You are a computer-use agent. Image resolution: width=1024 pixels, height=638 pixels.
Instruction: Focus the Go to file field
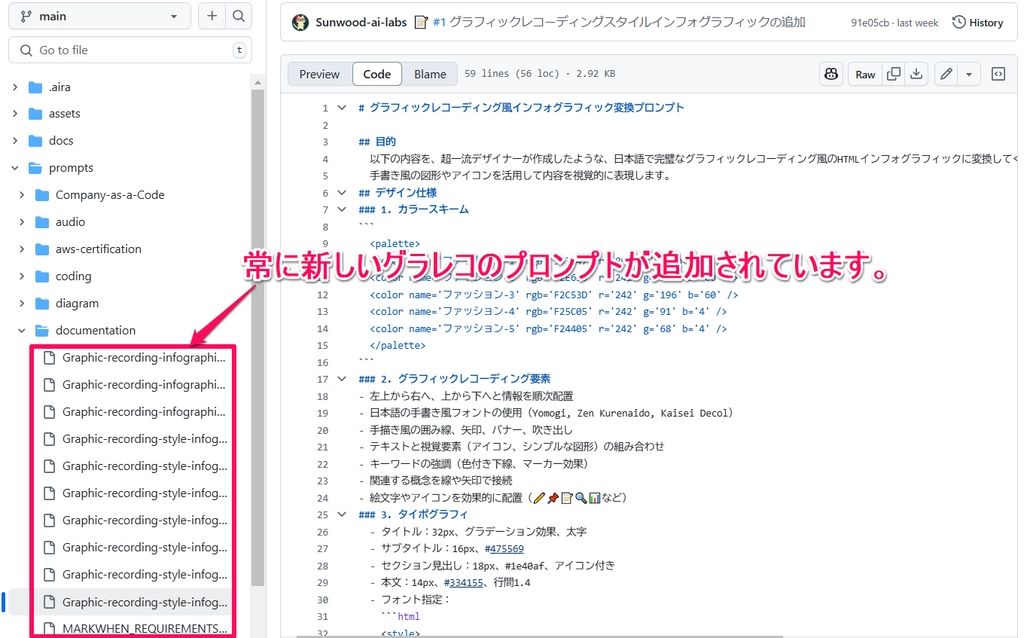click(x=130, y=50)
